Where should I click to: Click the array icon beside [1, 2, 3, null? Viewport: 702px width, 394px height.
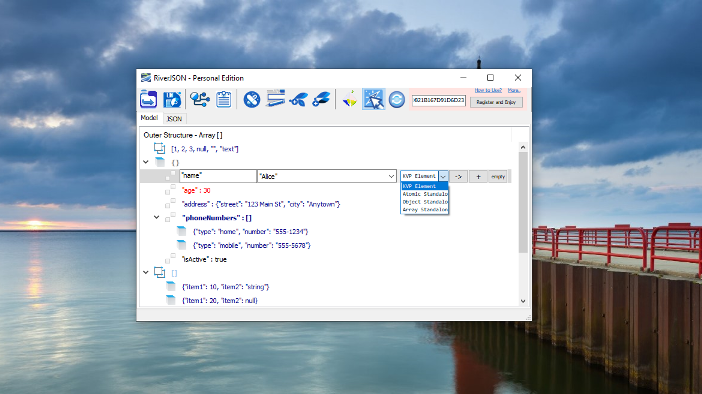tap(159, 148)
